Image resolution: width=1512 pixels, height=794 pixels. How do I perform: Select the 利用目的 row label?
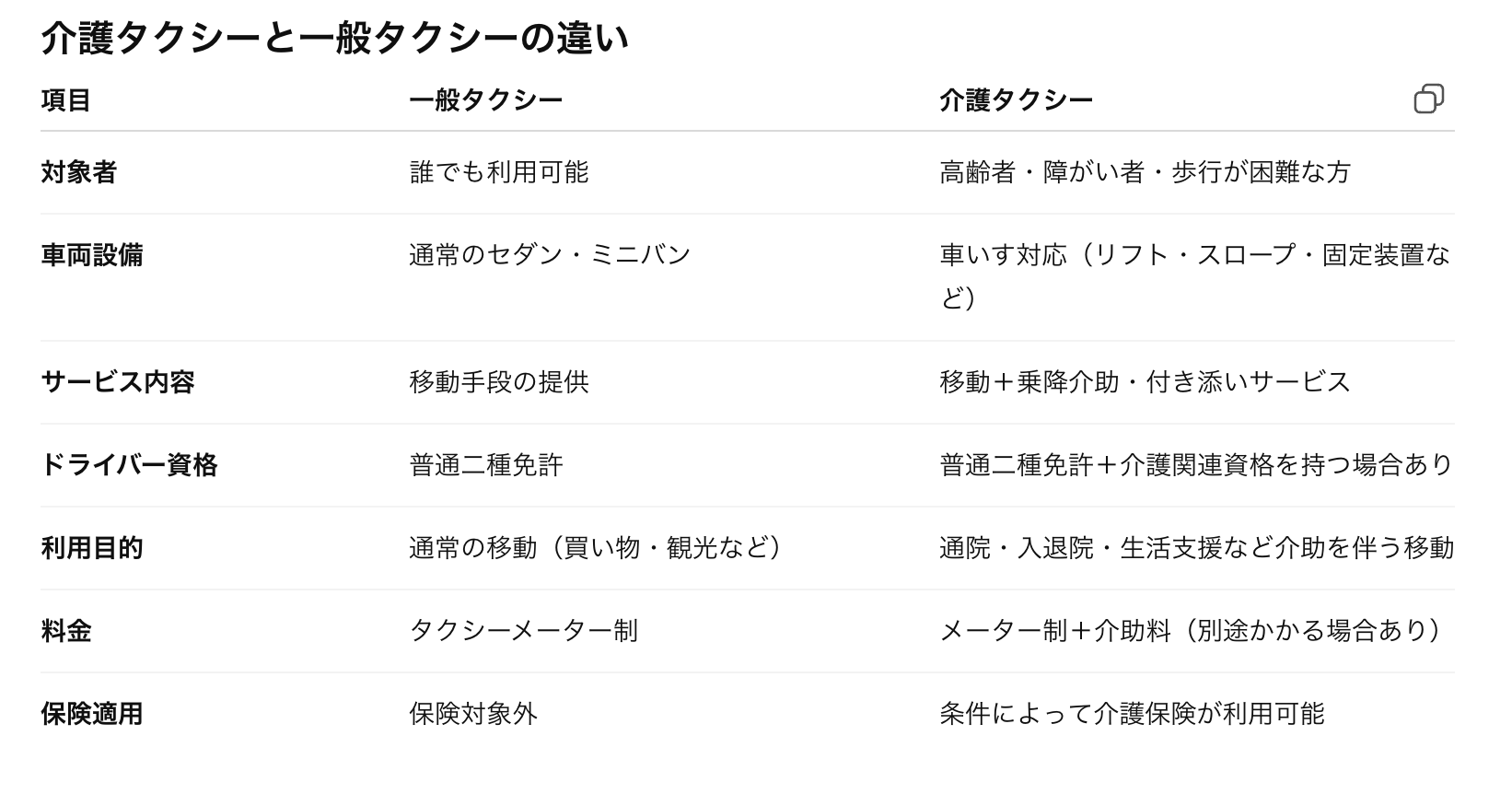click(x=91, y=548)
